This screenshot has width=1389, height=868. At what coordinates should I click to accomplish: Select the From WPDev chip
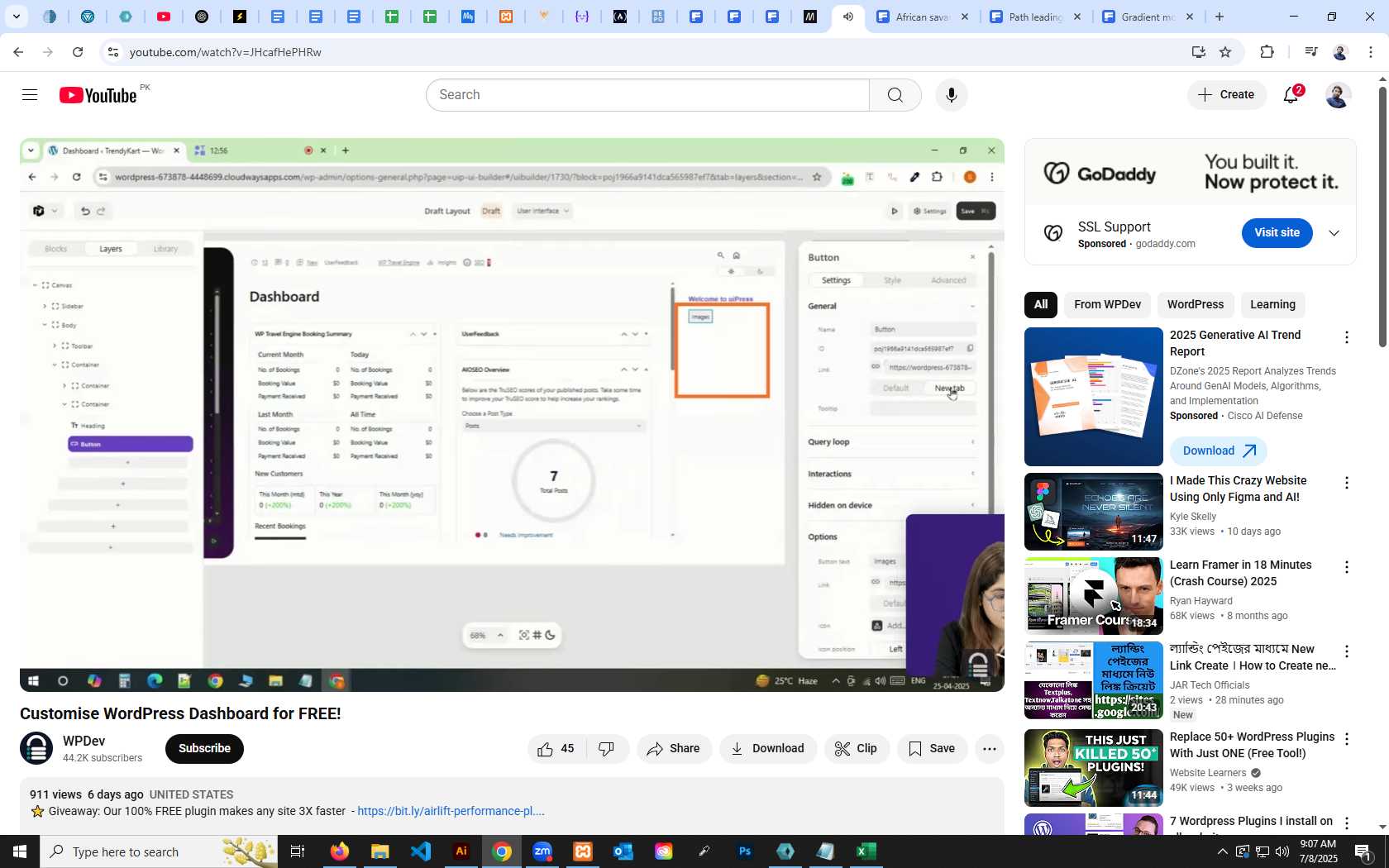tap(1107, 305)
